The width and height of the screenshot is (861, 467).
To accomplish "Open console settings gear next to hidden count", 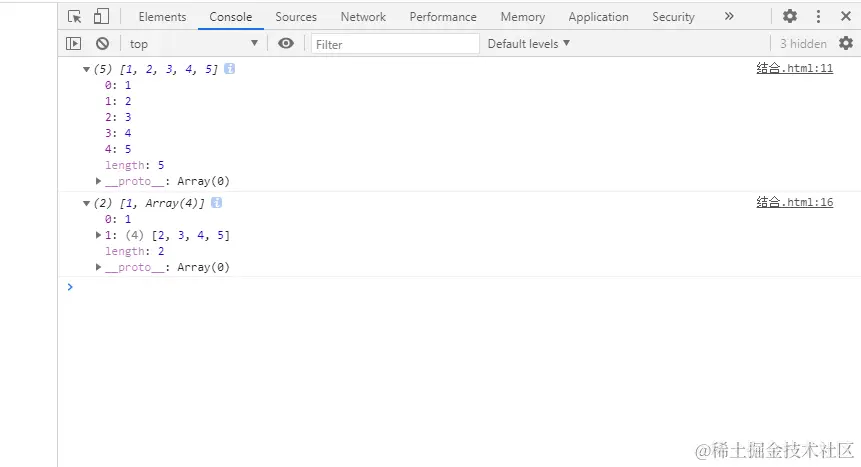I will coord(846,43).
